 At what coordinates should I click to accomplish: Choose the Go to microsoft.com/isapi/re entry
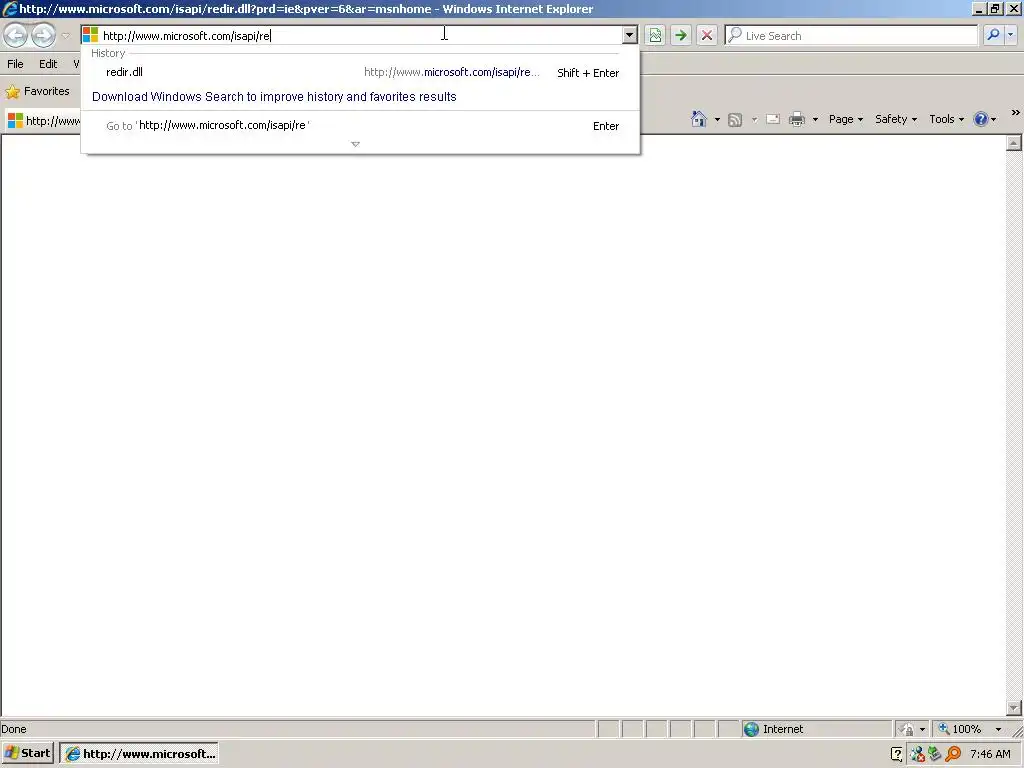tap(361, 125)
